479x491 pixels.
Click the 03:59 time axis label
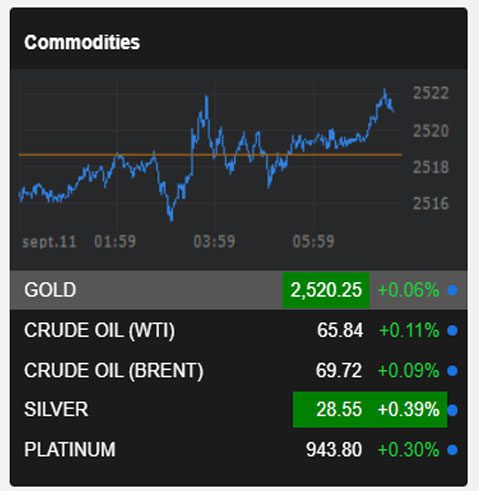(x=214, y=241)
